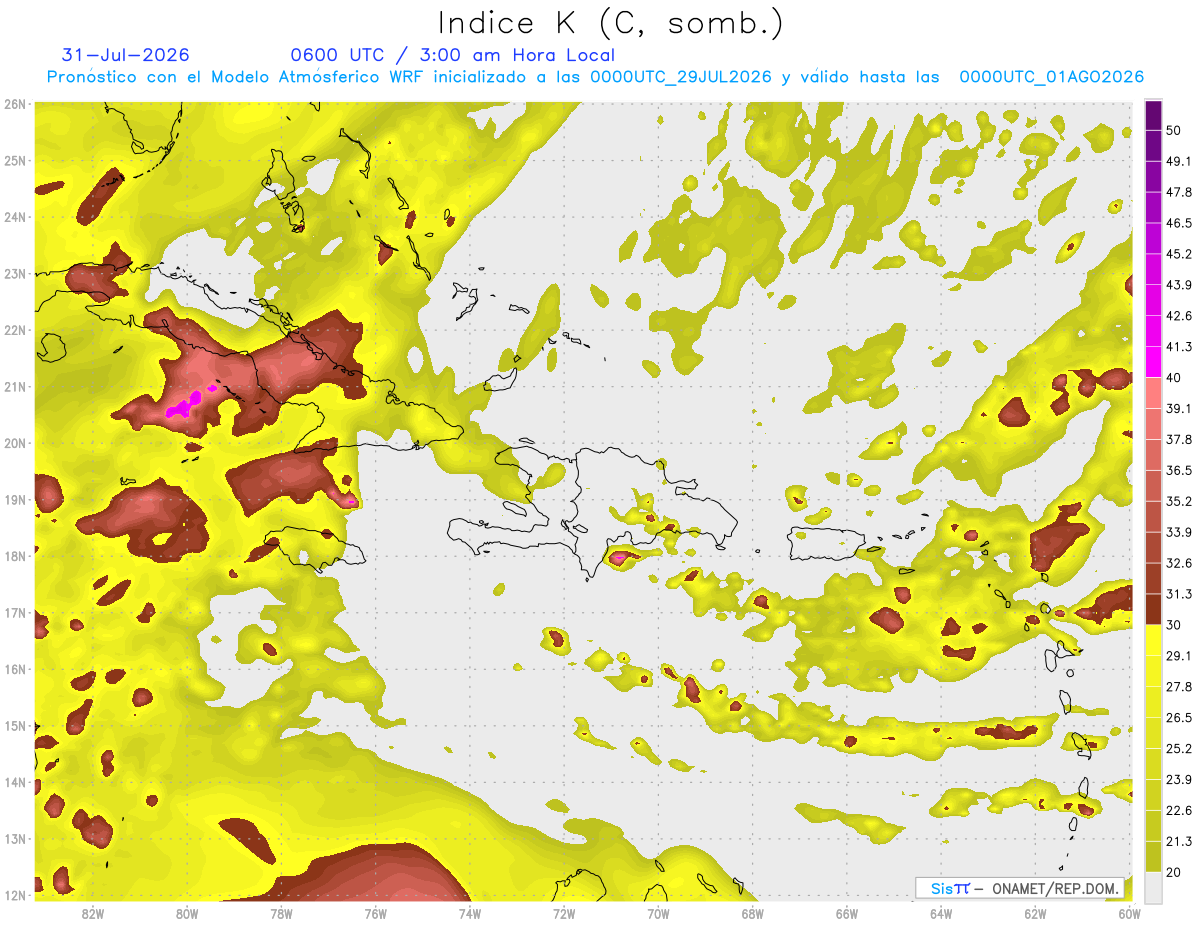Click the color bar value 33.9
This screenshot has height=927, width=1200.
(x=1179, y=532)
